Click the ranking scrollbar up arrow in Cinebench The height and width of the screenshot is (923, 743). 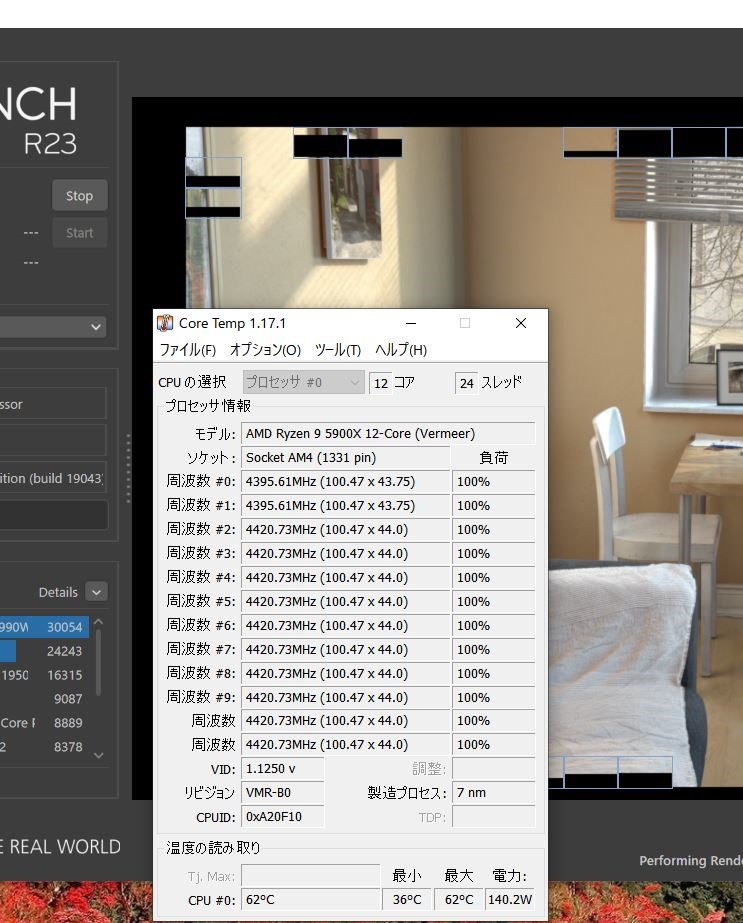click(x=98, y=622)
